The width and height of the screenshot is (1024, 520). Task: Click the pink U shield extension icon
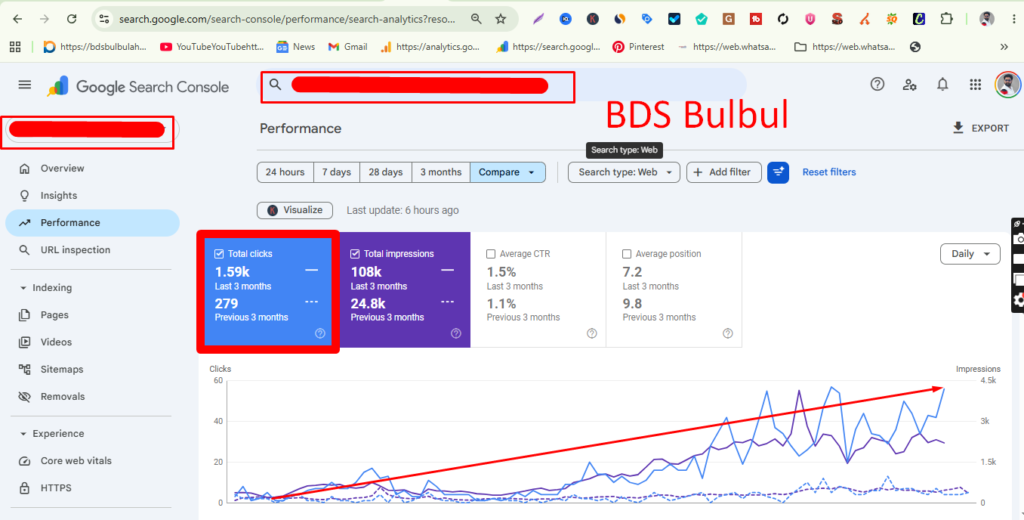click(x=810, y=19)
